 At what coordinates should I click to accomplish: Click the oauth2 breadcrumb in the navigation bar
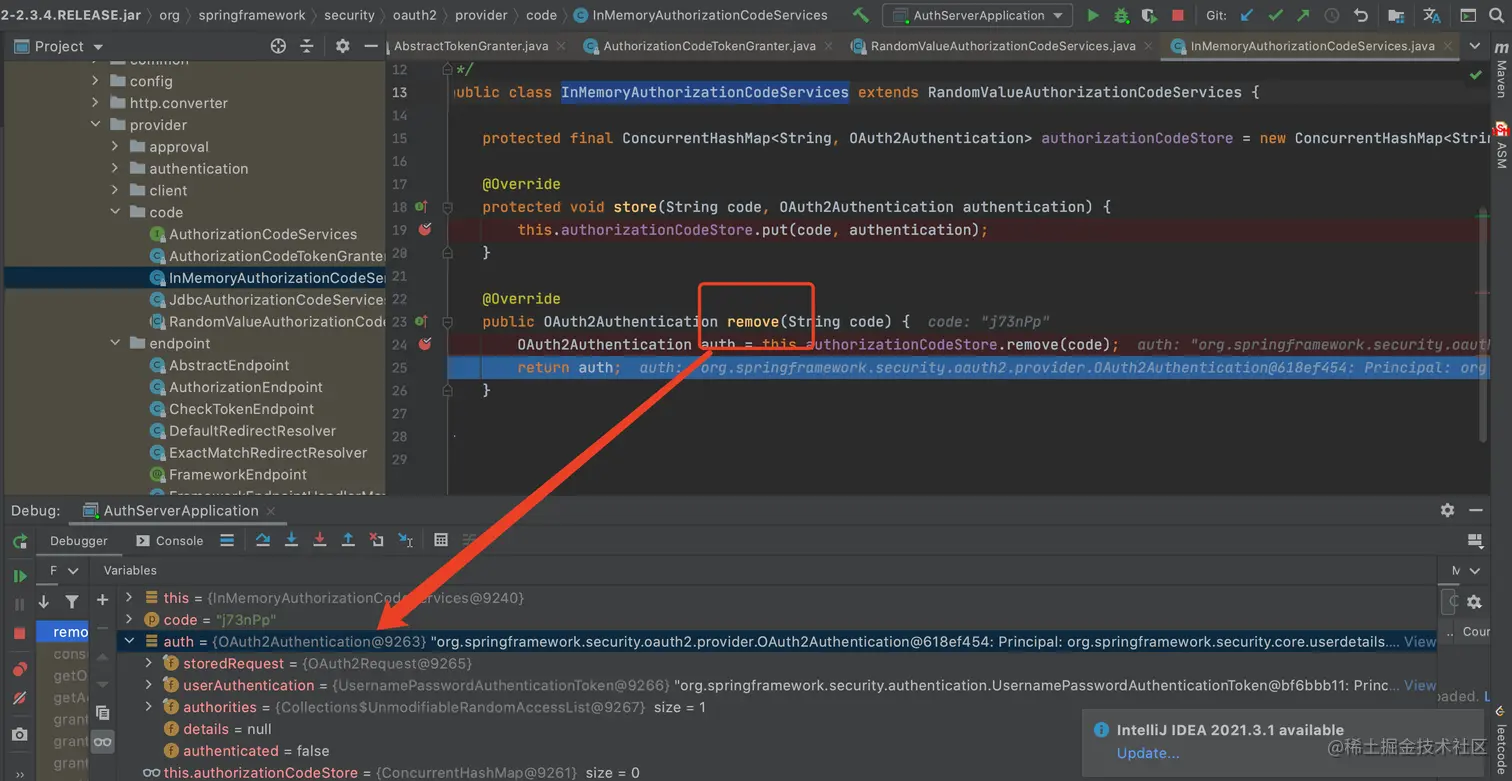(x=415, y=15)
